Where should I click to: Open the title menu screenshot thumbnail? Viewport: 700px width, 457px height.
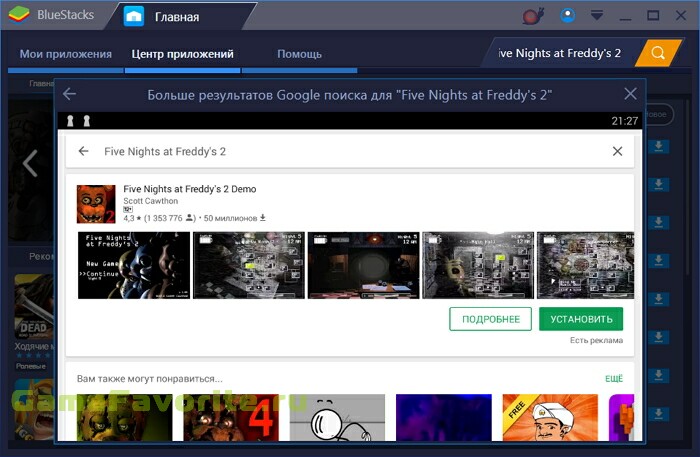click(133, 265)
